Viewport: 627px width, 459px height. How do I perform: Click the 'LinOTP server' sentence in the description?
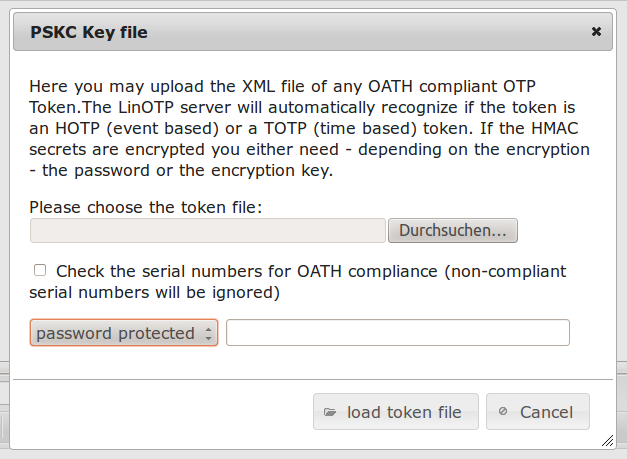point(300,107)
